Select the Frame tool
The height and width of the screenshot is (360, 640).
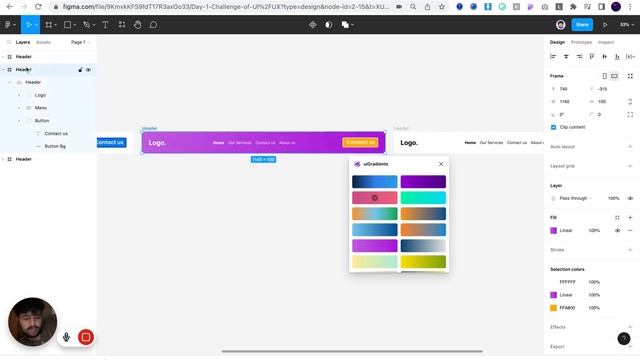click(49, 25)
